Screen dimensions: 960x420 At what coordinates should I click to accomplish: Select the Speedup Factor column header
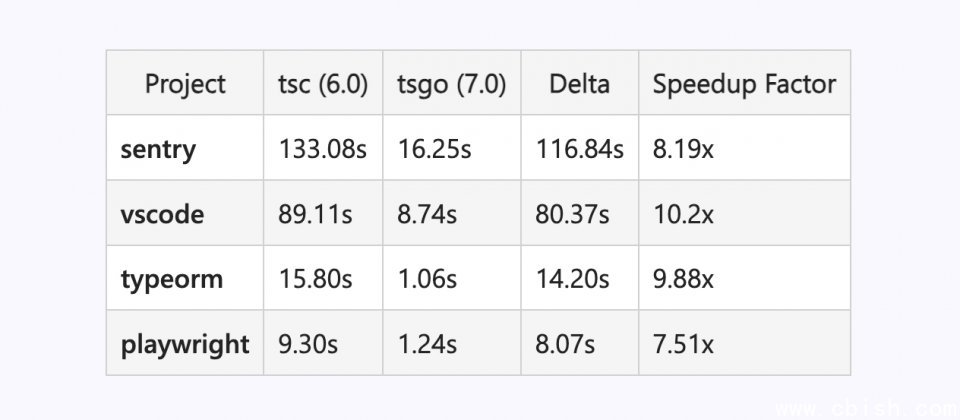tap(744, 84)
